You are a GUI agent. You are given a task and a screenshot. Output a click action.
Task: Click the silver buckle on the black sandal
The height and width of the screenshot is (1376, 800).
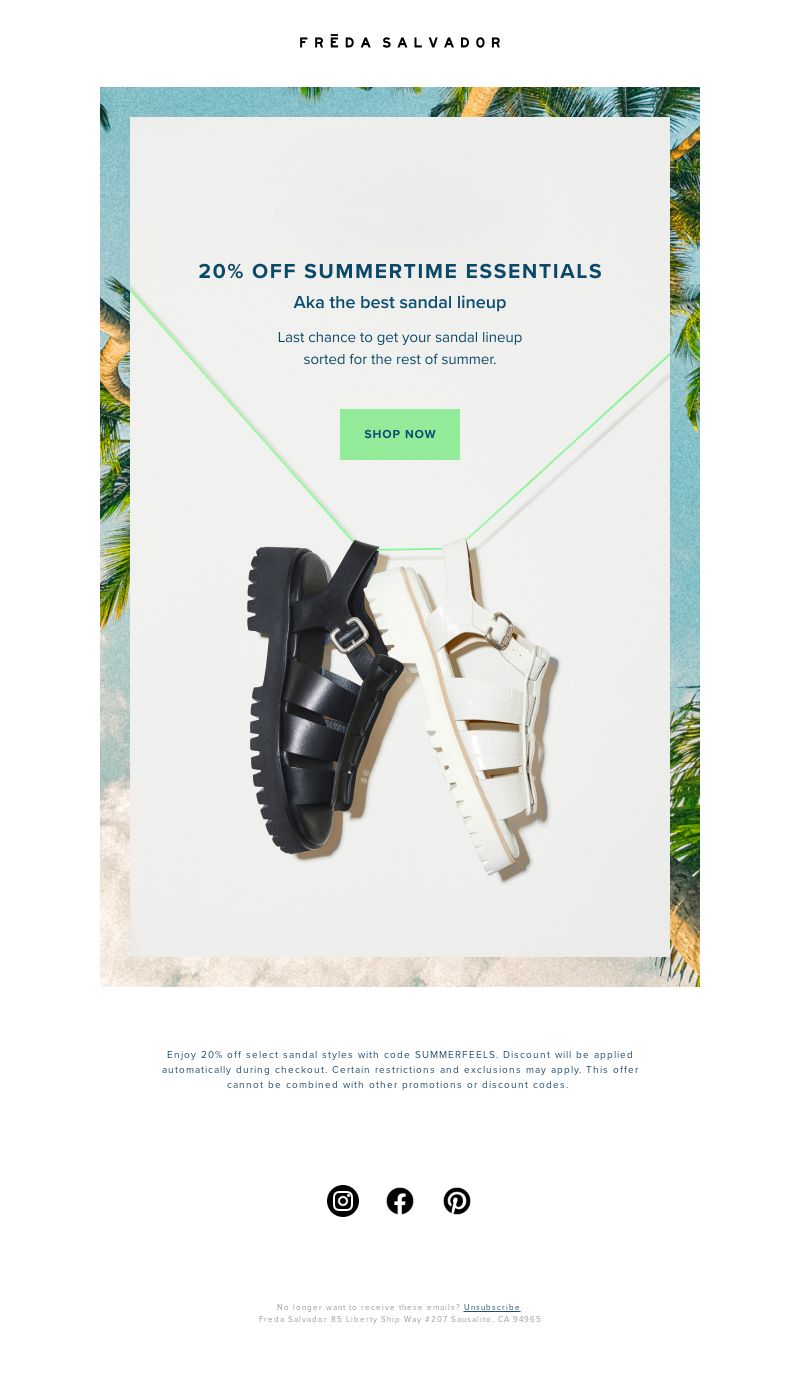click(351, 635)
